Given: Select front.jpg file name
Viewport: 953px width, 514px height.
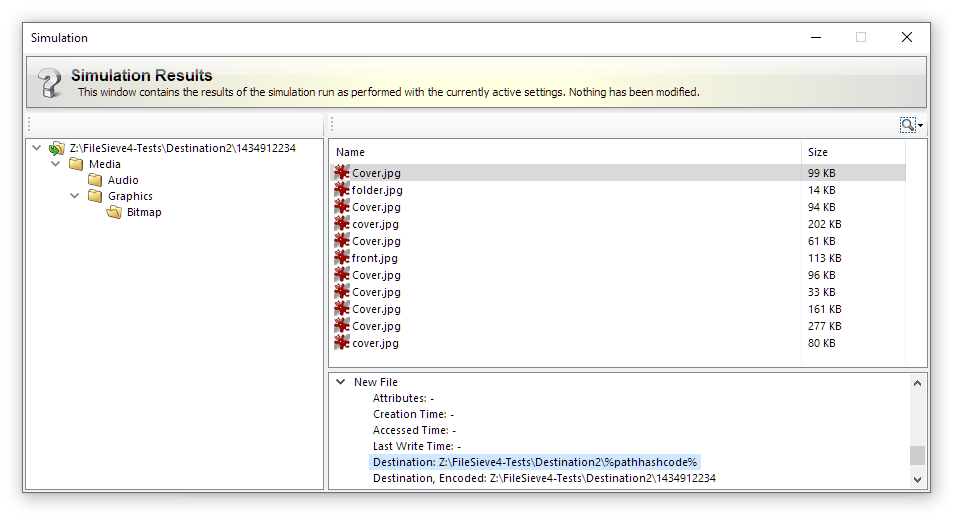Looking at the screenshot, I should 374,258.
